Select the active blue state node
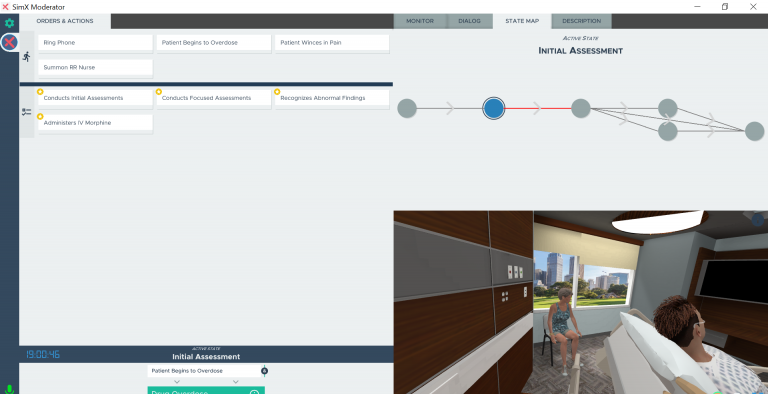The height and width of the screenshot is (394, 768). (x=494, y=108)
